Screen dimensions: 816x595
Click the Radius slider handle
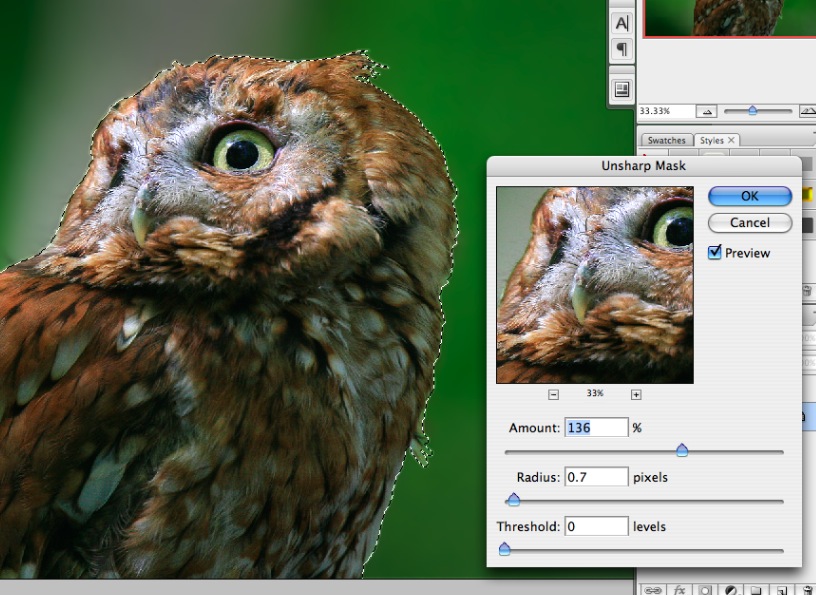[513, 500]
